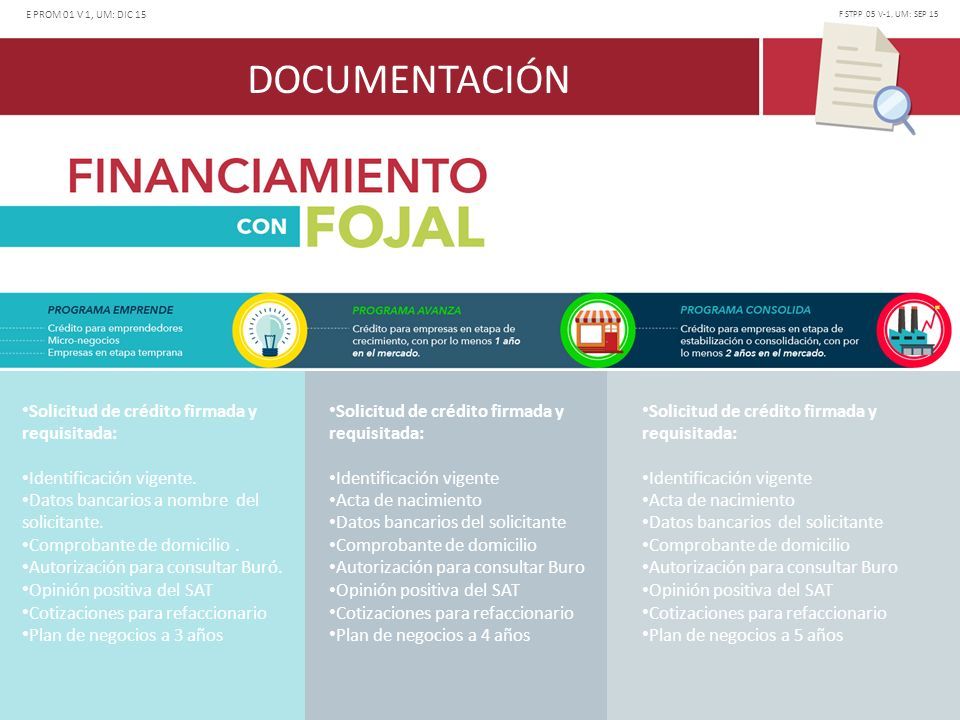This screenshot has width=960, height=720.
Task: Click 'Autorización para consultar Buro' in Consolida column
Action: tap(770, 567)
